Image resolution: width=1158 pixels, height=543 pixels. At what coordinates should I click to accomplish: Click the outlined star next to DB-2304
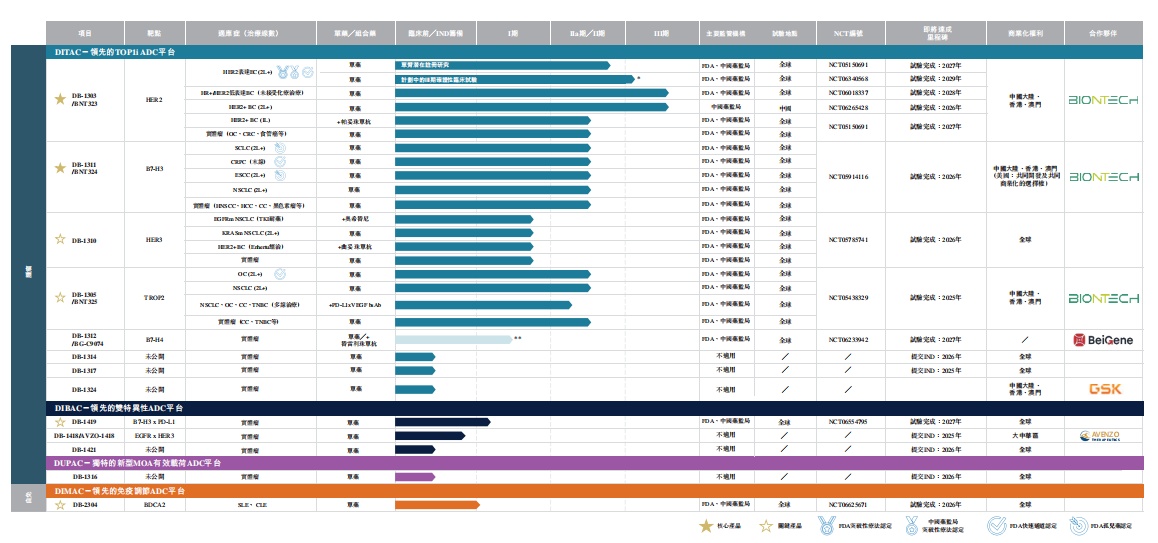click(x=60, y=505)
